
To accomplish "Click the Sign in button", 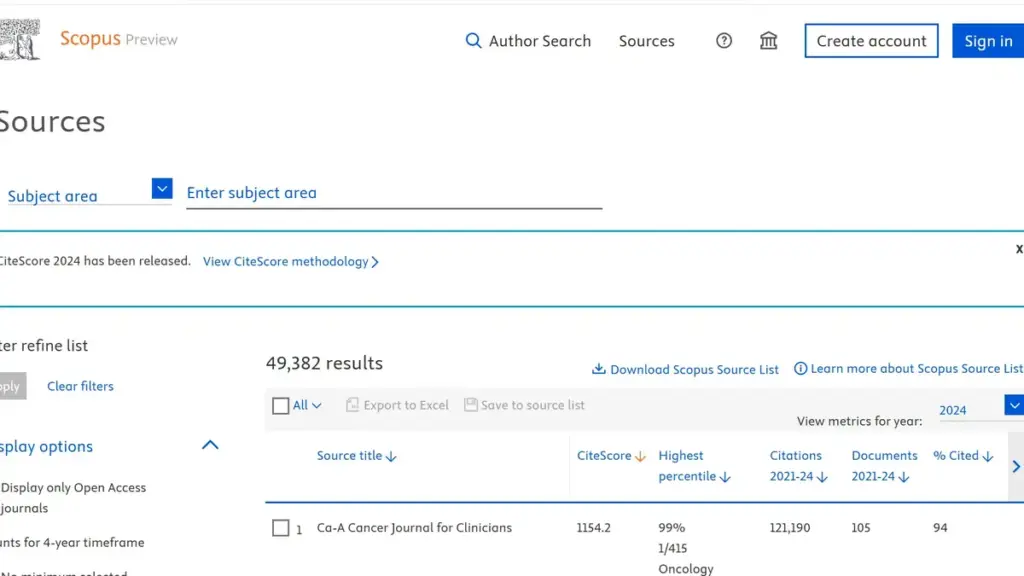I will point(987,41).
